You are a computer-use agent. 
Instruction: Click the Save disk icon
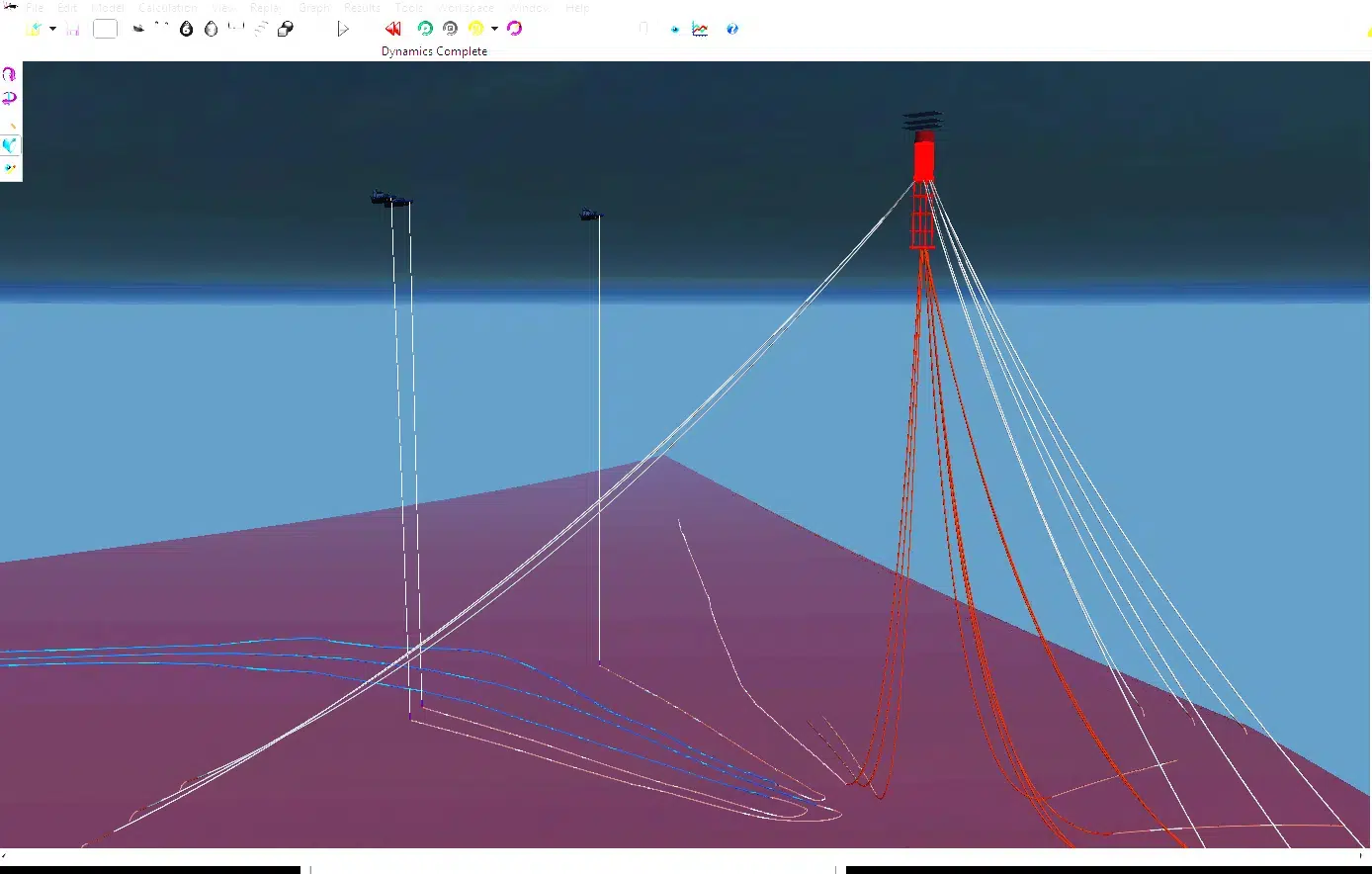(x=73, y=30)
